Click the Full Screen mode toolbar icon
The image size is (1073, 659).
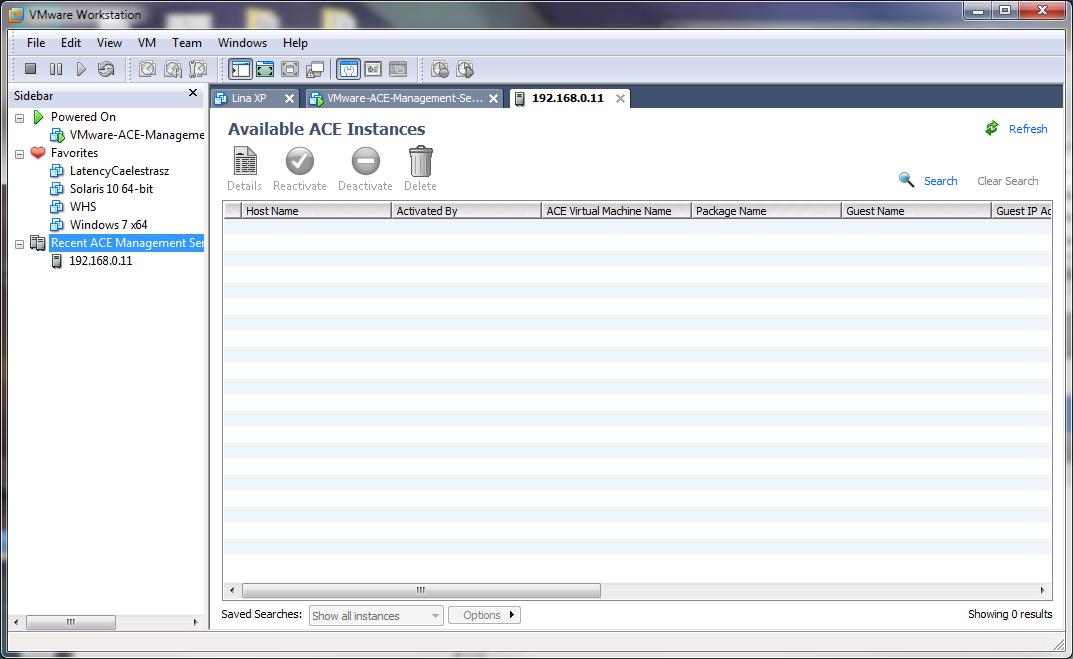tap(265, 69)
